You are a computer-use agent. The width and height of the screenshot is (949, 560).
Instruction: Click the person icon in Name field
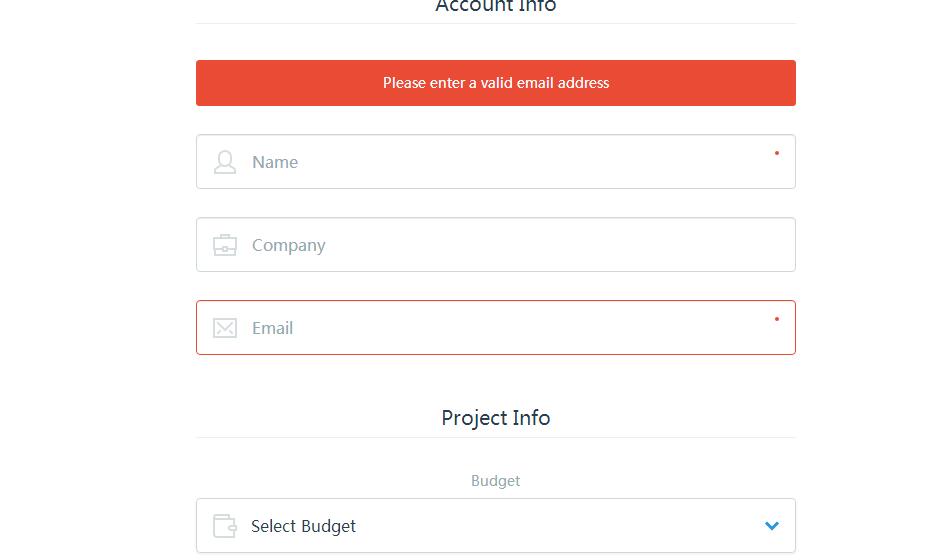tap(225, 162)
